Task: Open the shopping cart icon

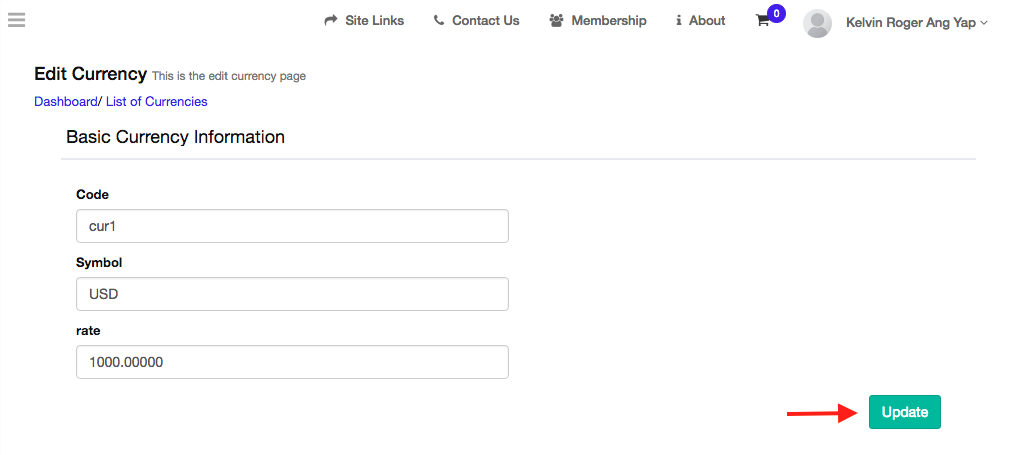Action: 762,21
